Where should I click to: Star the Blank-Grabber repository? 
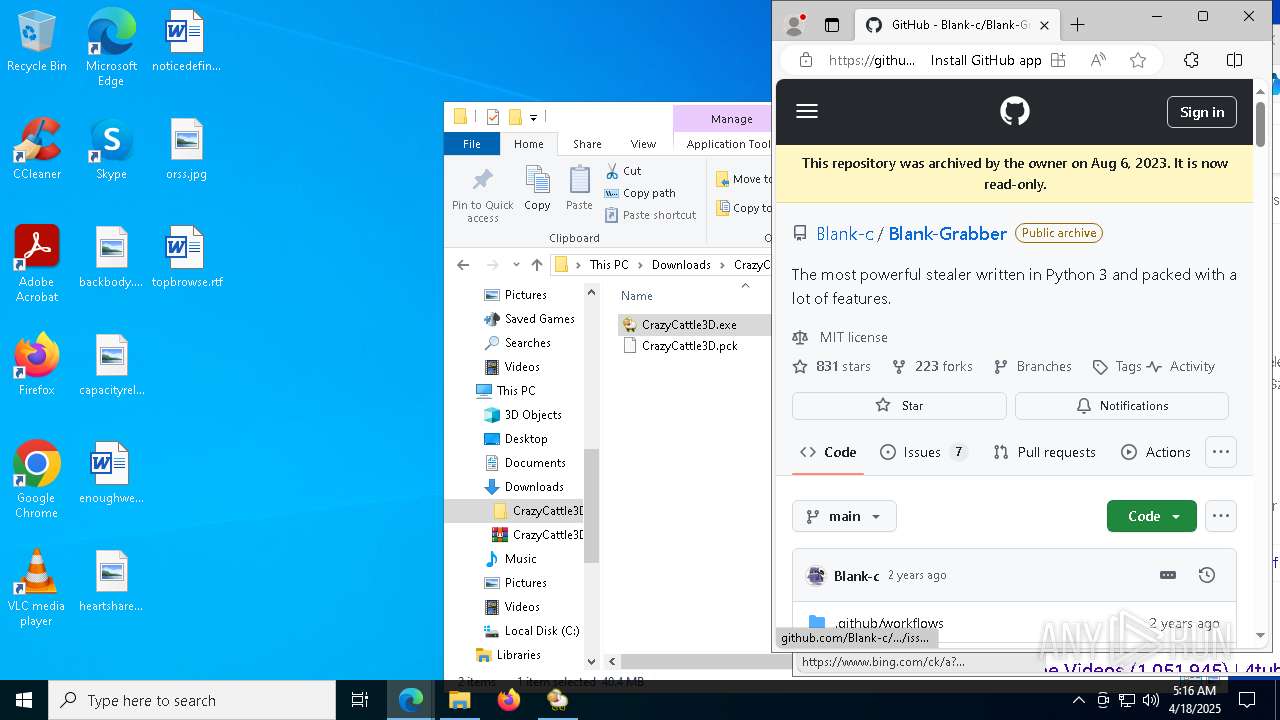point(899,405)
